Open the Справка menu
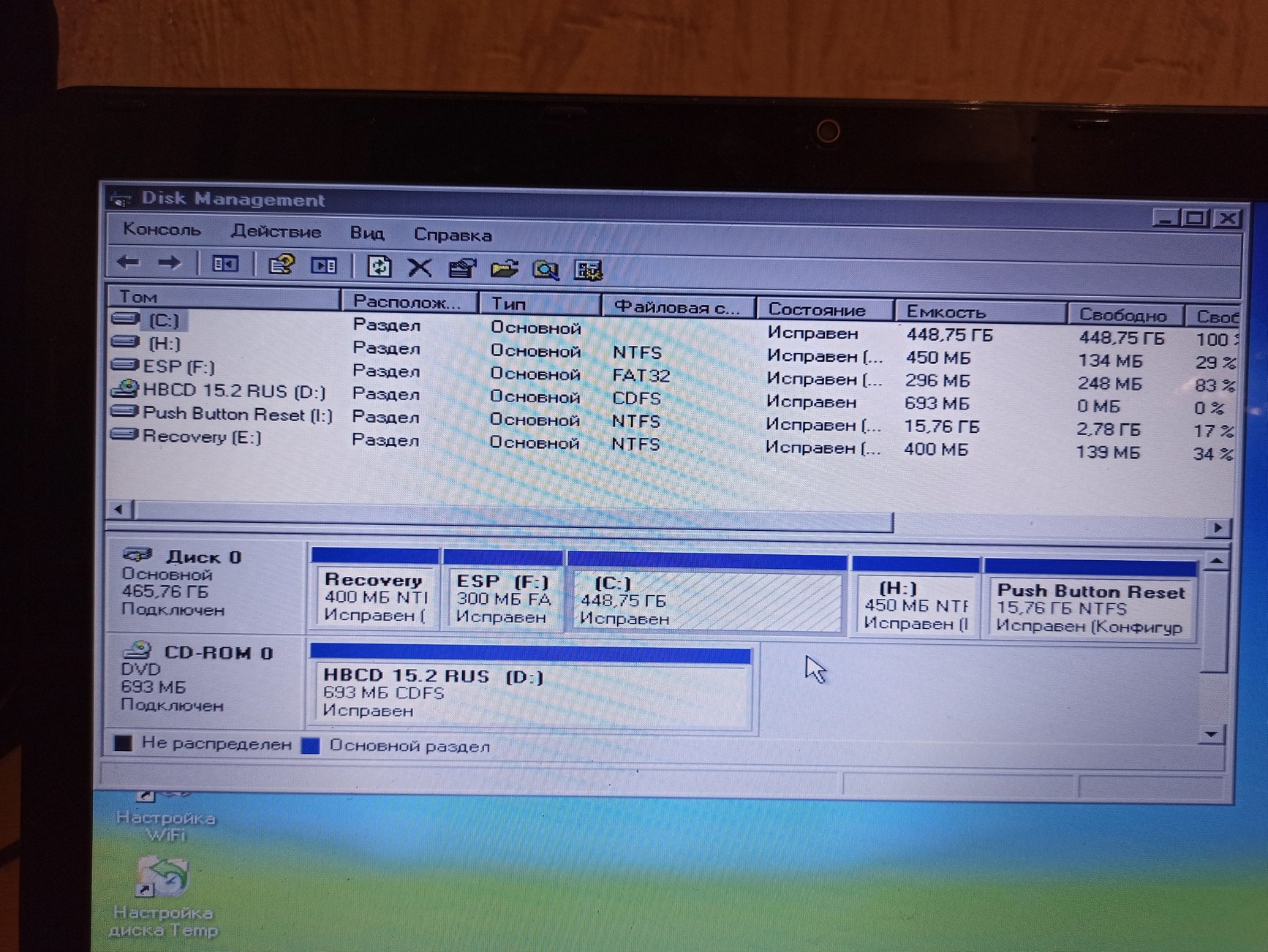1268x952 pixels. [453, 235]
